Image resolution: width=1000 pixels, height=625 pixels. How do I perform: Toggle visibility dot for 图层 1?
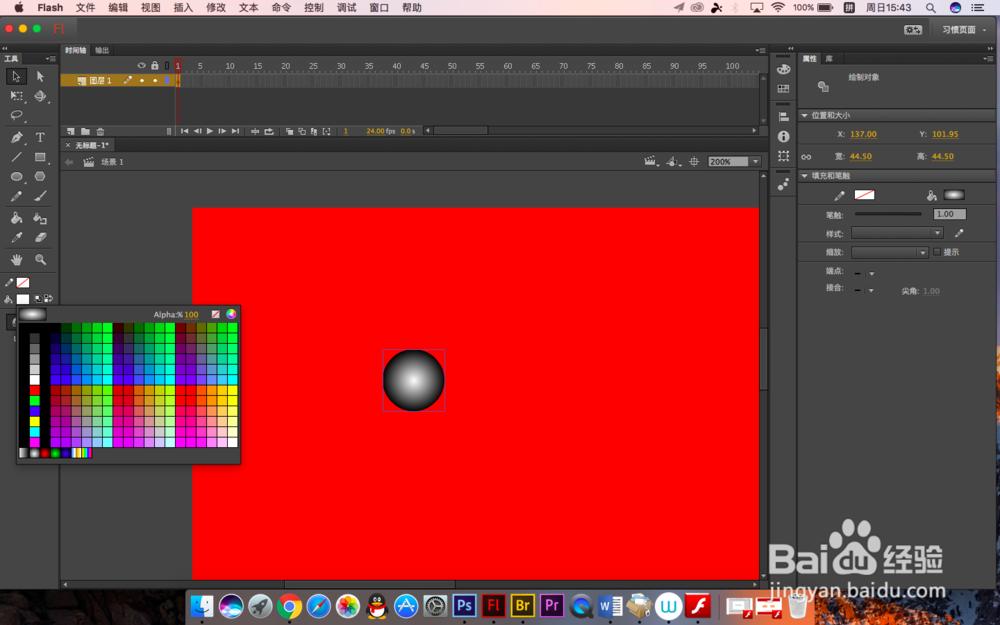142,81
